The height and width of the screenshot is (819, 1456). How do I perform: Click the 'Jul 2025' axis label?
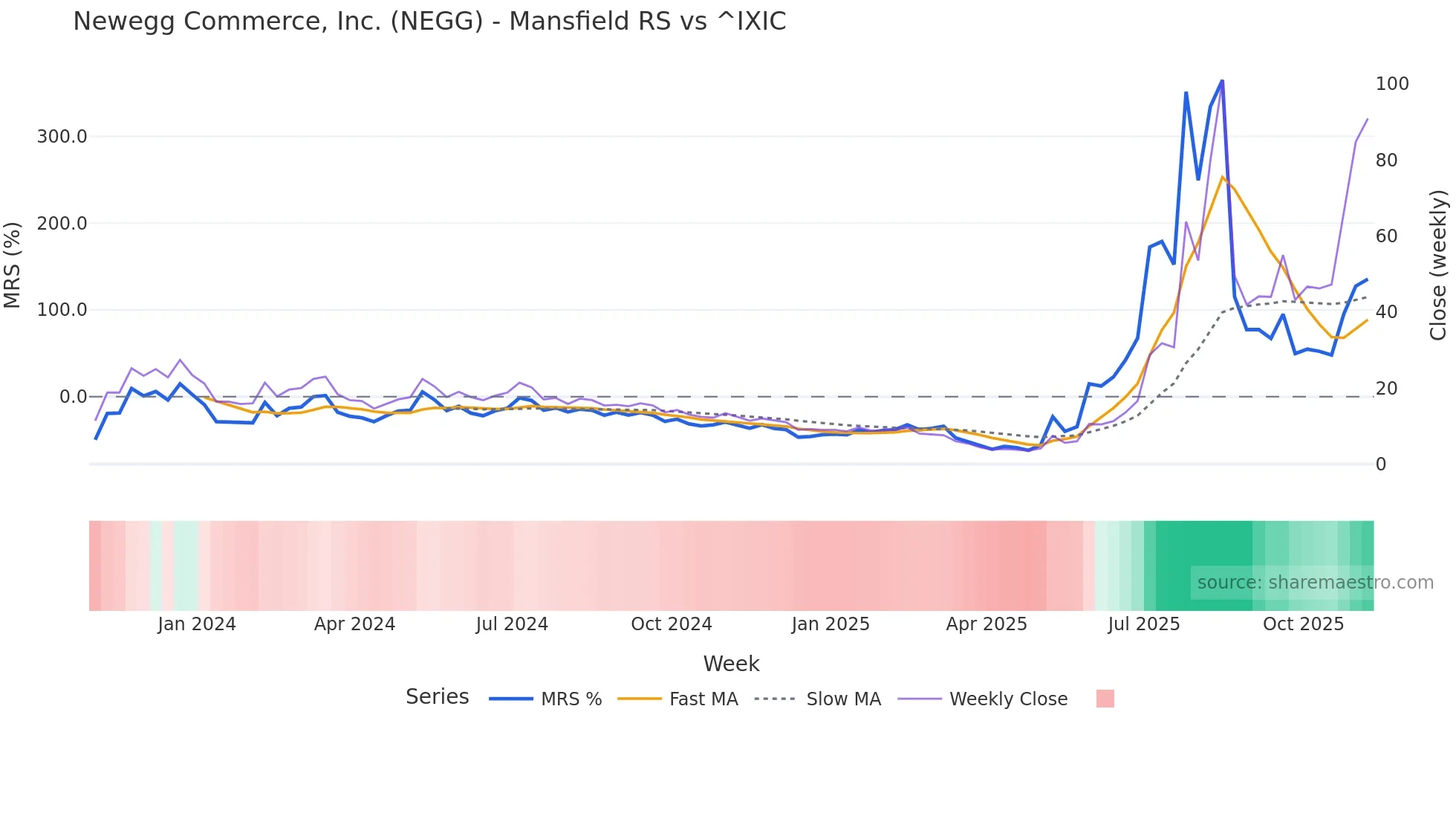point(1144,624)
